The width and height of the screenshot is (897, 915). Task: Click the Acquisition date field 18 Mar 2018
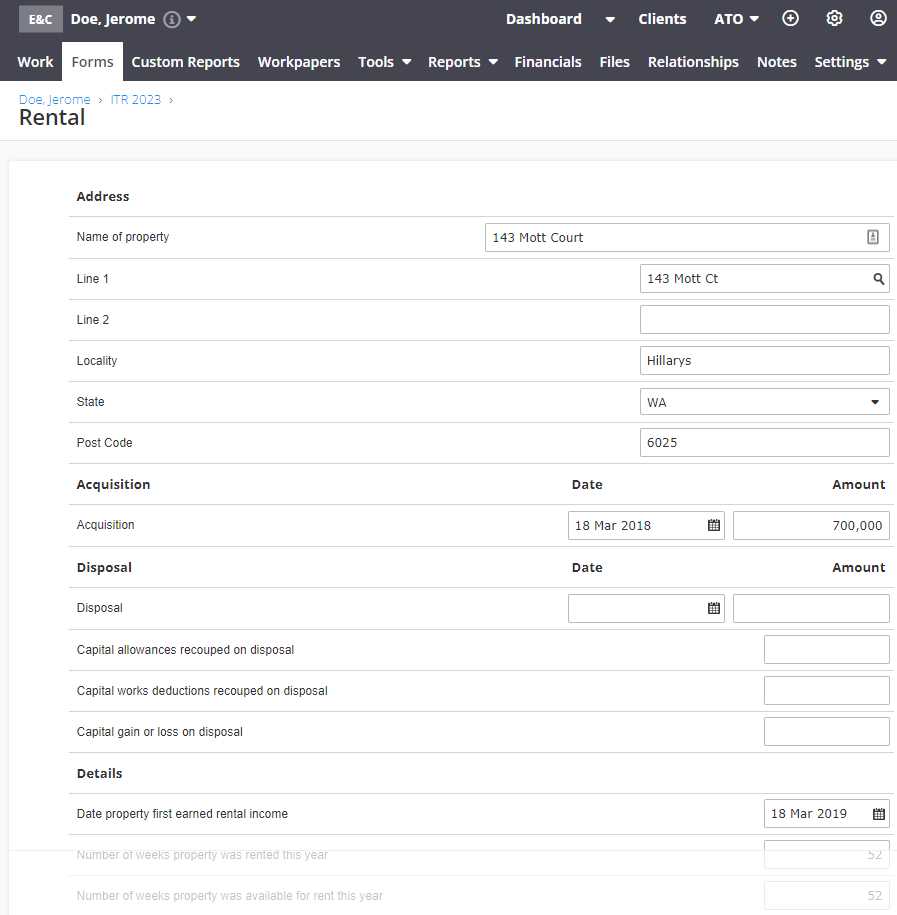coord(646,525)
